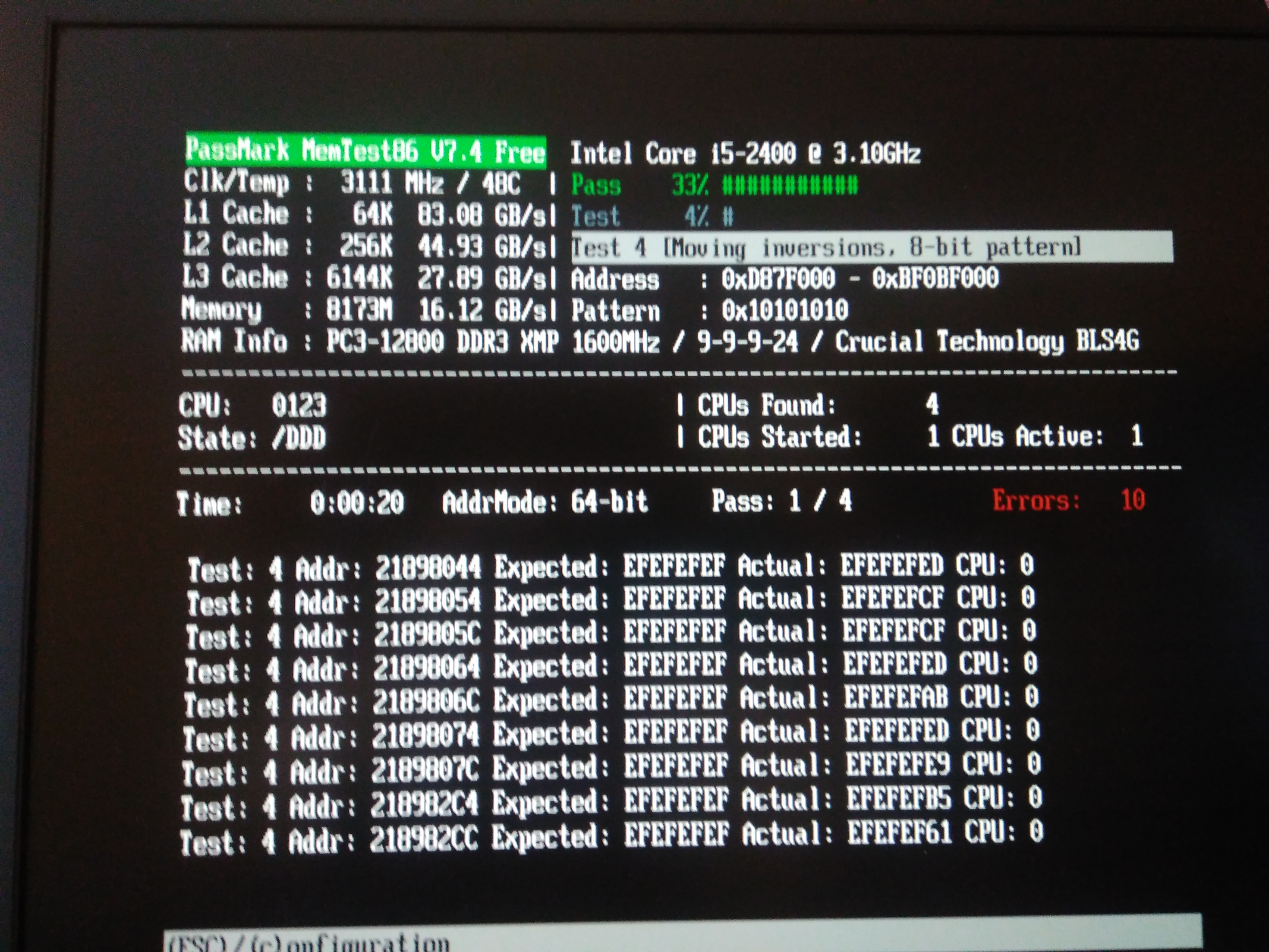Click the Pass: 1 / 4 counter

[782, 501]
